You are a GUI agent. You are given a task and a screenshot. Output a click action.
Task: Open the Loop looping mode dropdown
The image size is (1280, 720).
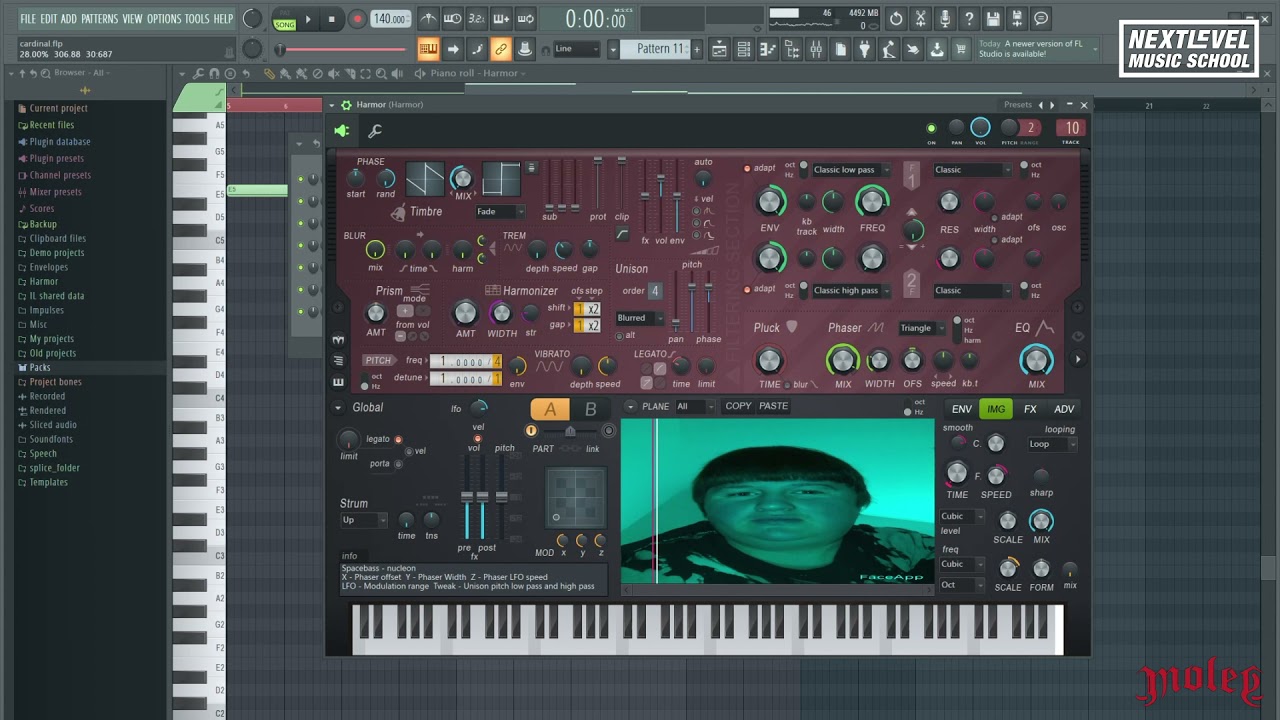[x=1051, y=444]
